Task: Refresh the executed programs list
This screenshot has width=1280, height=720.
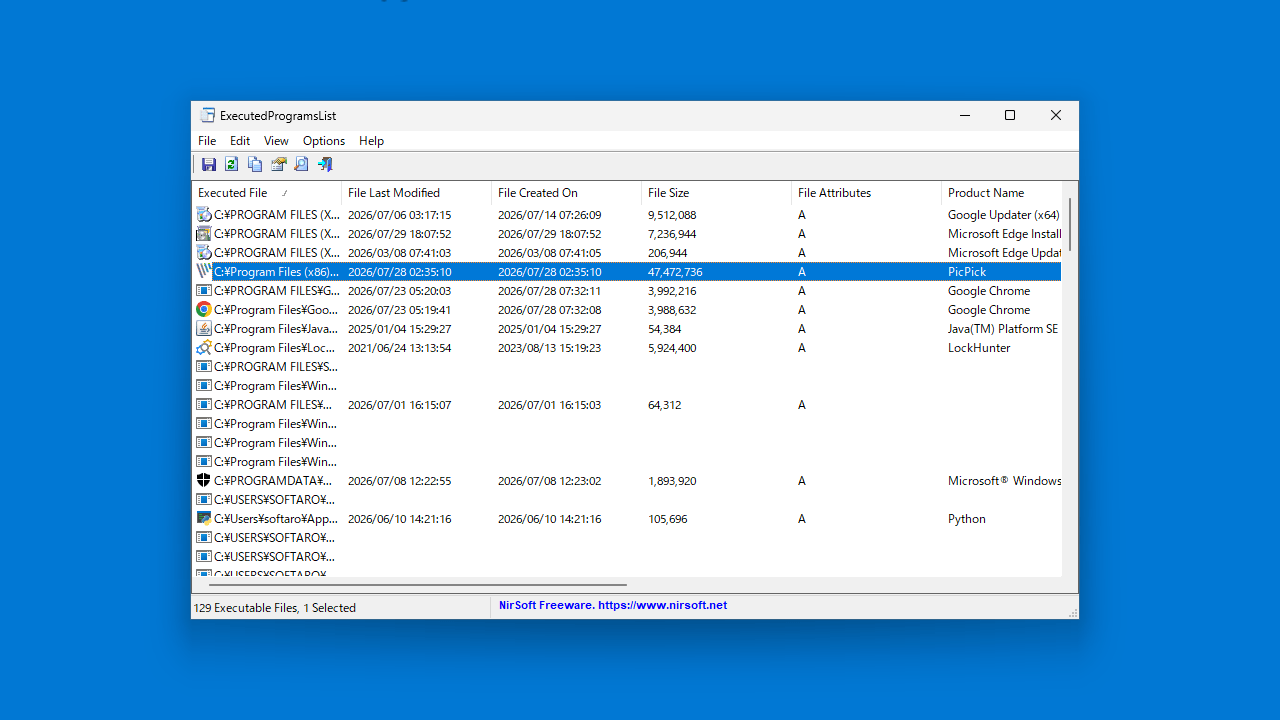Action: click(x=232, y=165)
